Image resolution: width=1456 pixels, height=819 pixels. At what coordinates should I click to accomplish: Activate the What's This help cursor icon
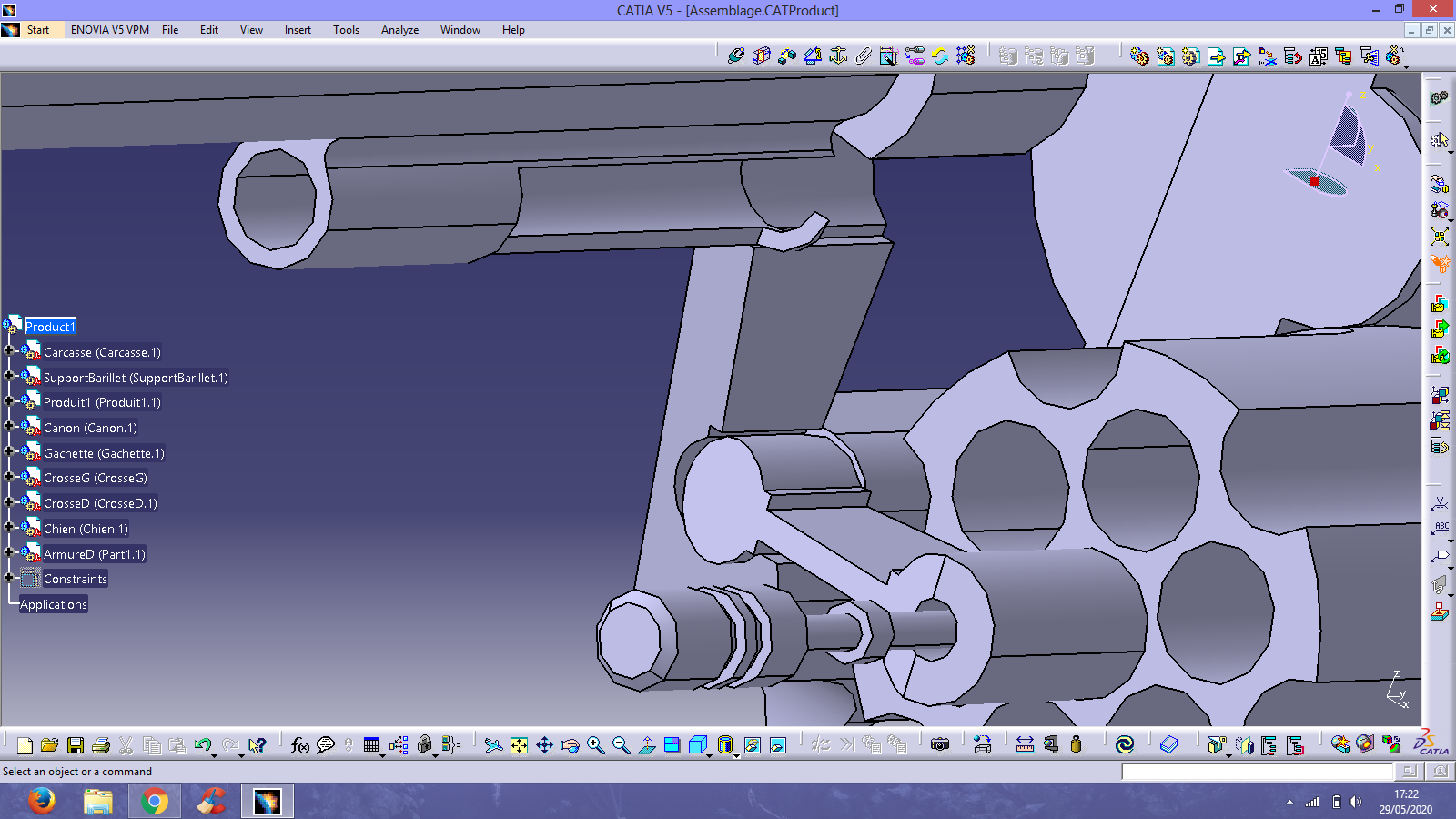click(258, 745)
